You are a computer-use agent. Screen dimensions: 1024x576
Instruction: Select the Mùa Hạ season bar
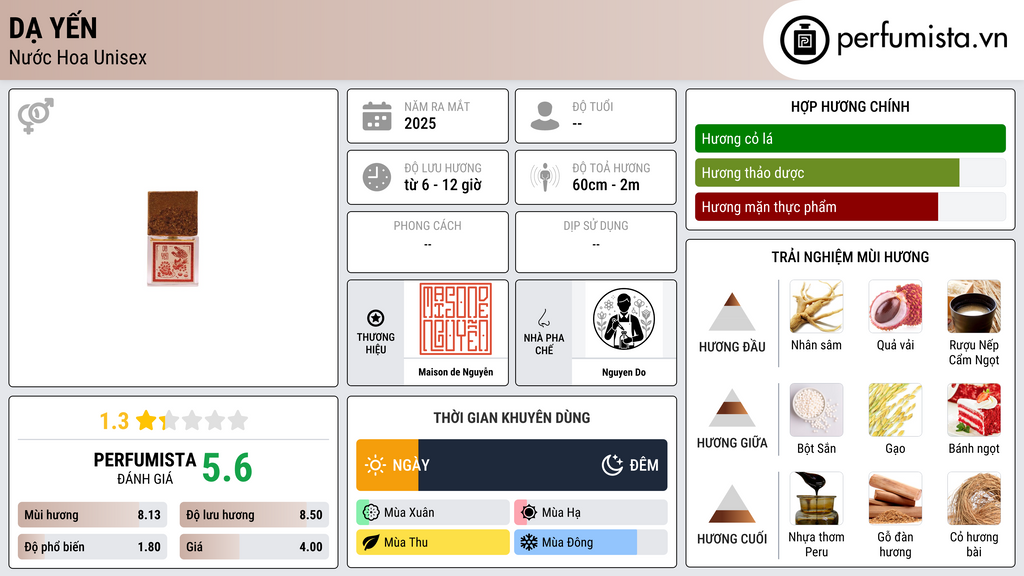(x=591, y=513)
